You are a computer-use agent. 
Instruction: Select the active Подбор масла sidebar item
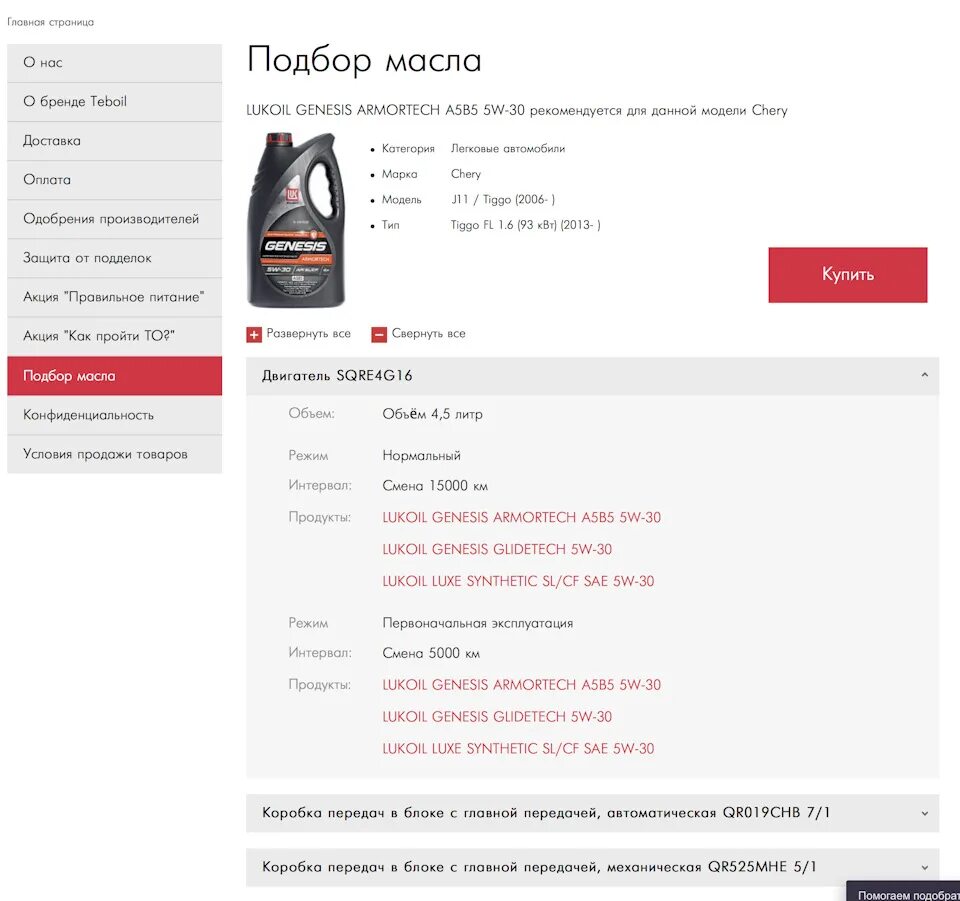point(114,376)
